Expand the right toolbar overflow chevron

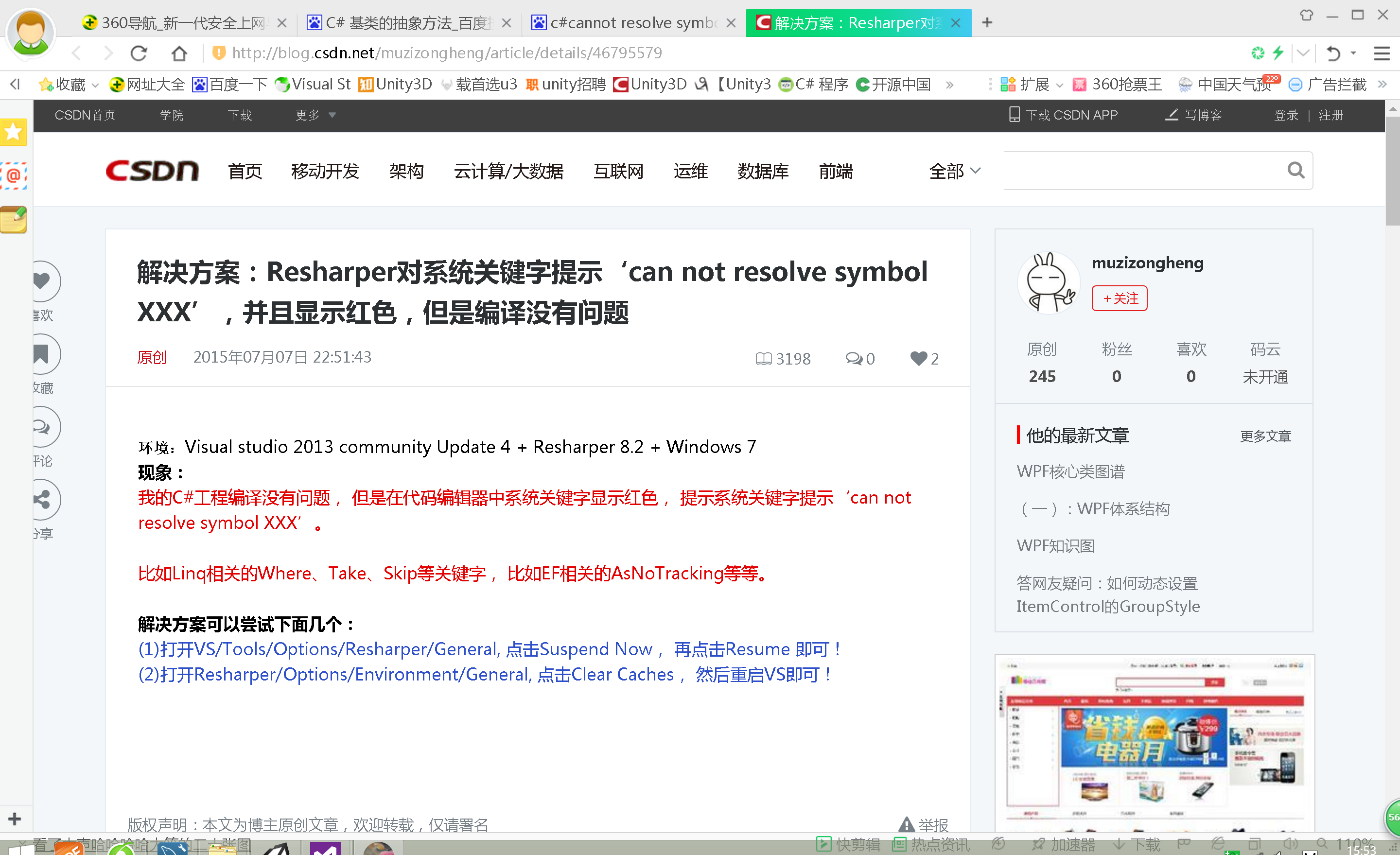(x=1383, y=84)
